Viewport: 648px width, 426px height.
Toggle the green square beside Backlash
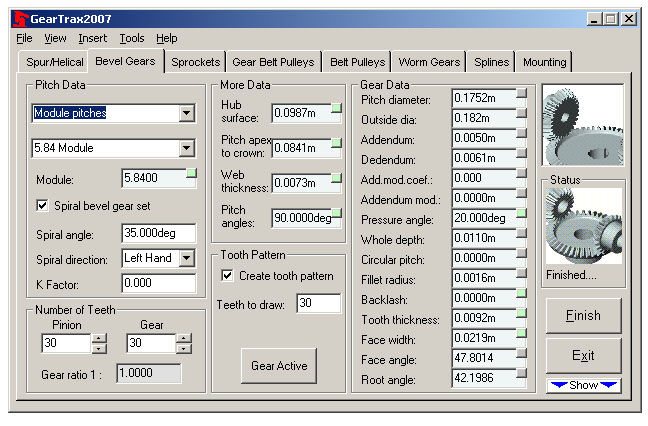[522, 293]
